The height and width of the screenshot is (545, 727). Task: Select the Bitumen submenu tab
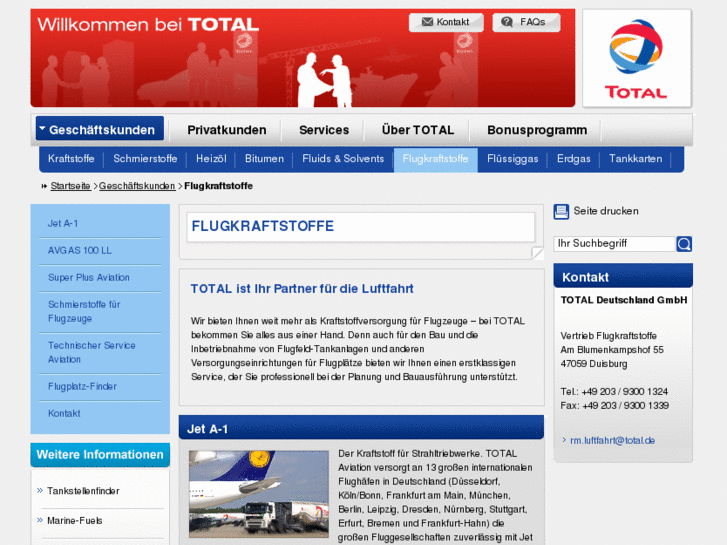264,159
